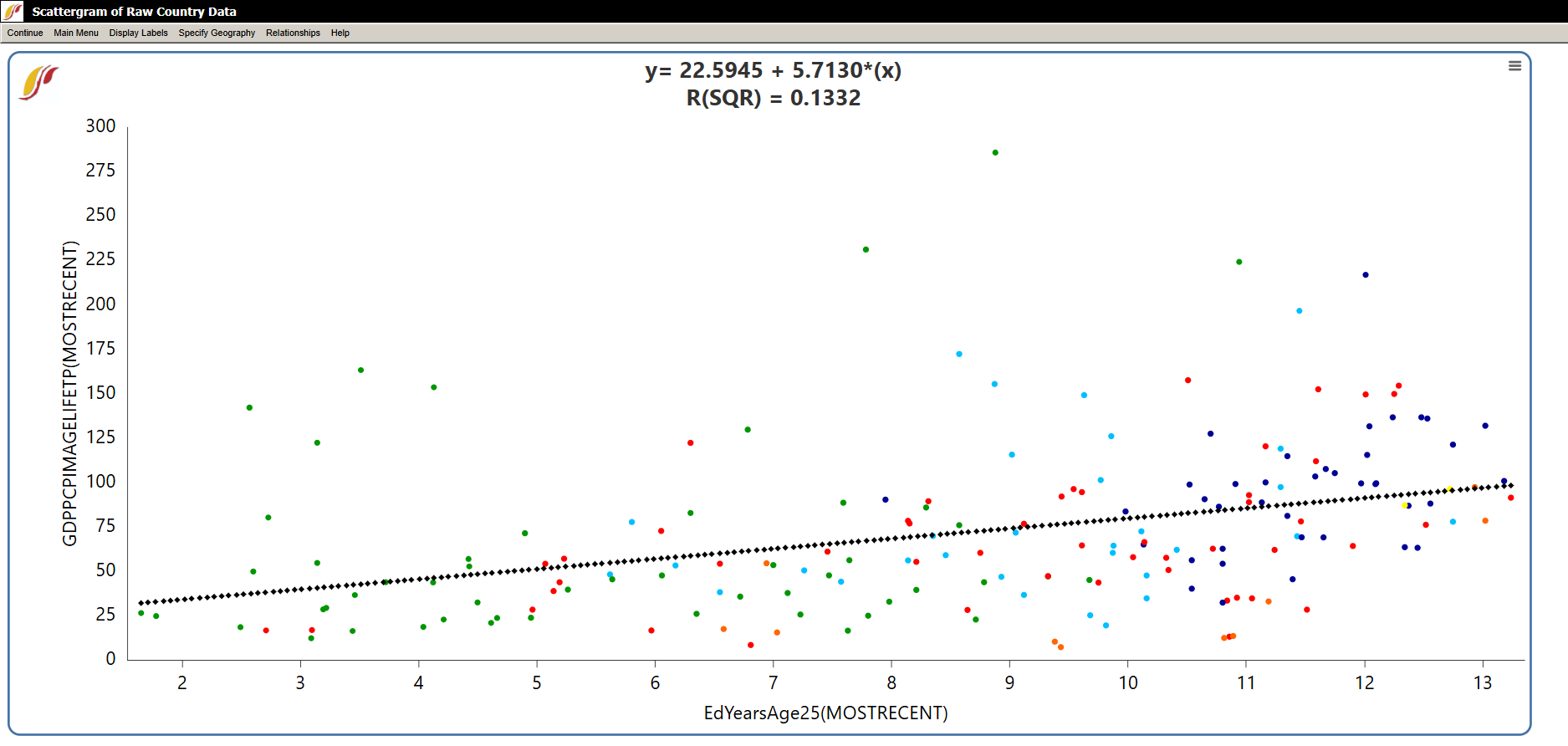Click the regression equation title text
Image resolution: width=1568 pixels, height=746 pixels.
pyautogui.click(x=773, y=70)
